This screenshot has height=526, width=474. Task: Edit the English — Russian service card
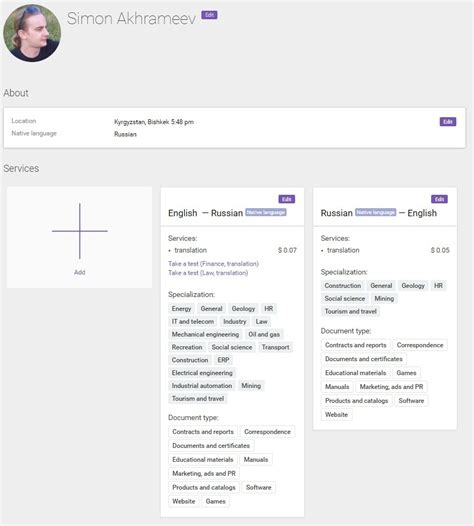pos(286,199)
